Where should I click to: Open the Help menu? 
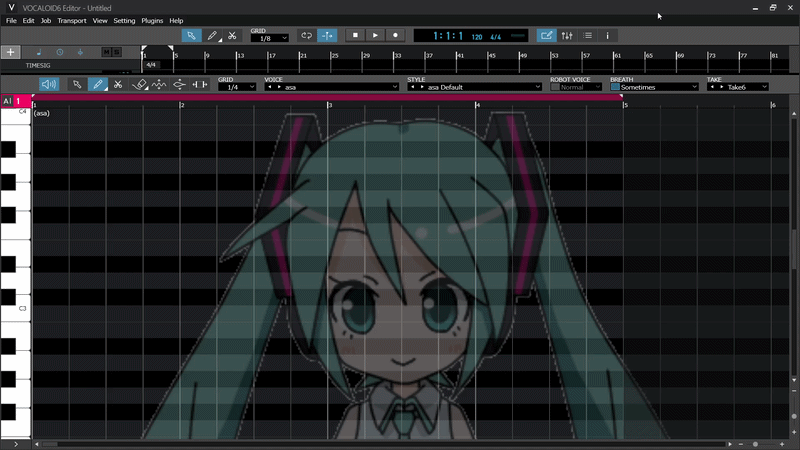pyautogui.click(x=176, y=20)
